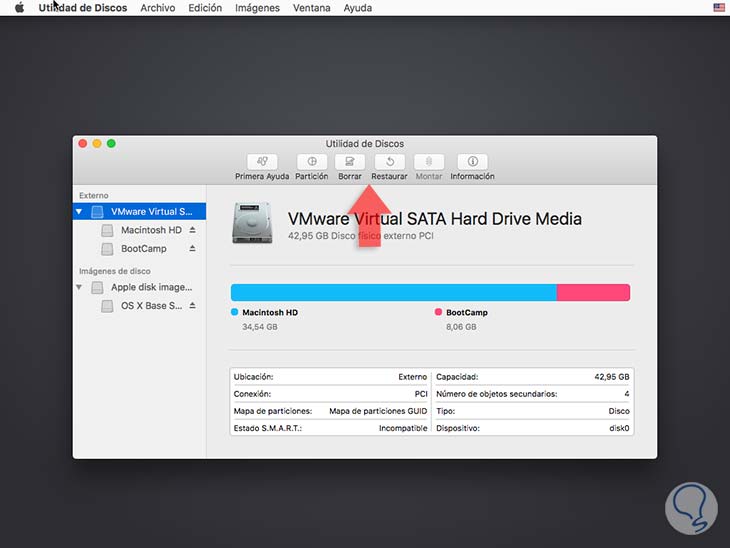Click the Partición label
730x548 pixels.
(312, 176)
